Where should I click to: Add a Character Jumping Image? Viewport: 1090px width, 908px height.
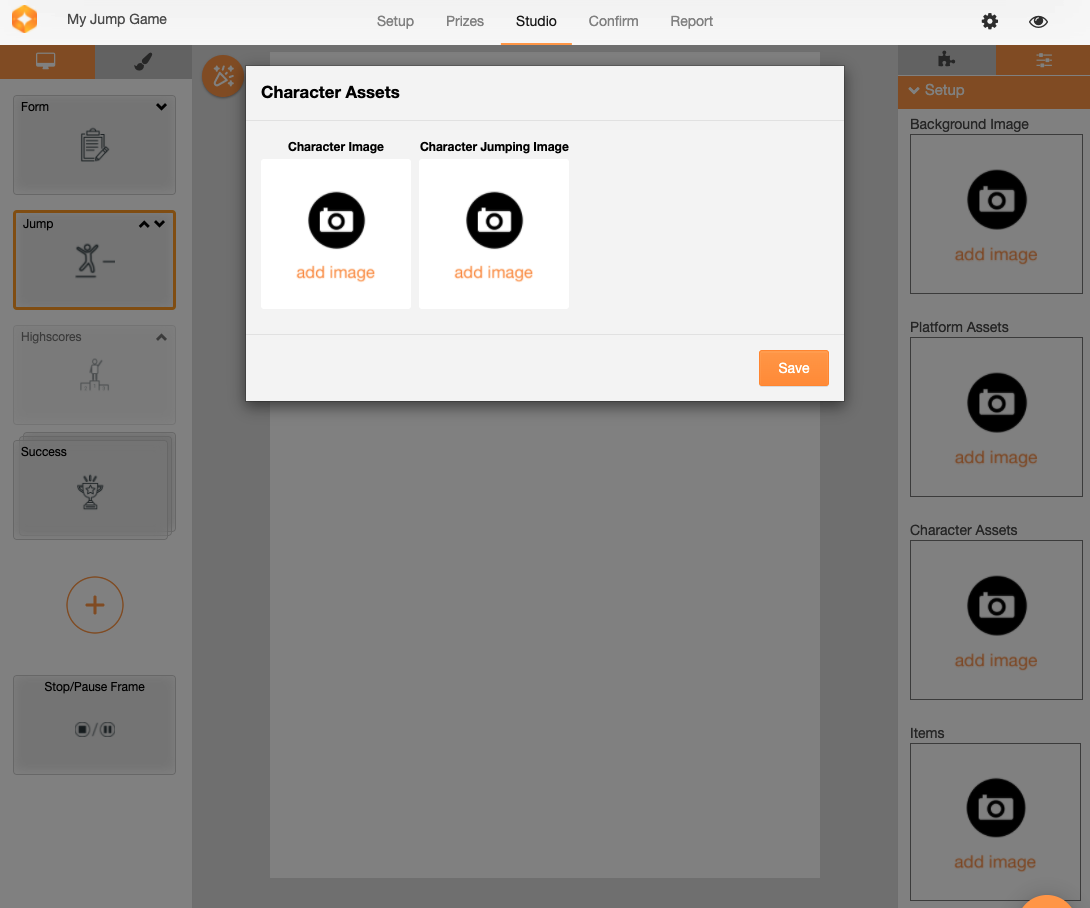click(x=494, y=234)
